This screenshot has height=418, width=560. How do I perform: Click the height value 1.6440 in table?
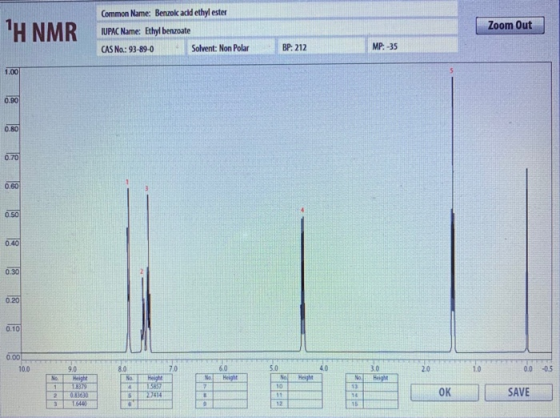pos(80,404)
